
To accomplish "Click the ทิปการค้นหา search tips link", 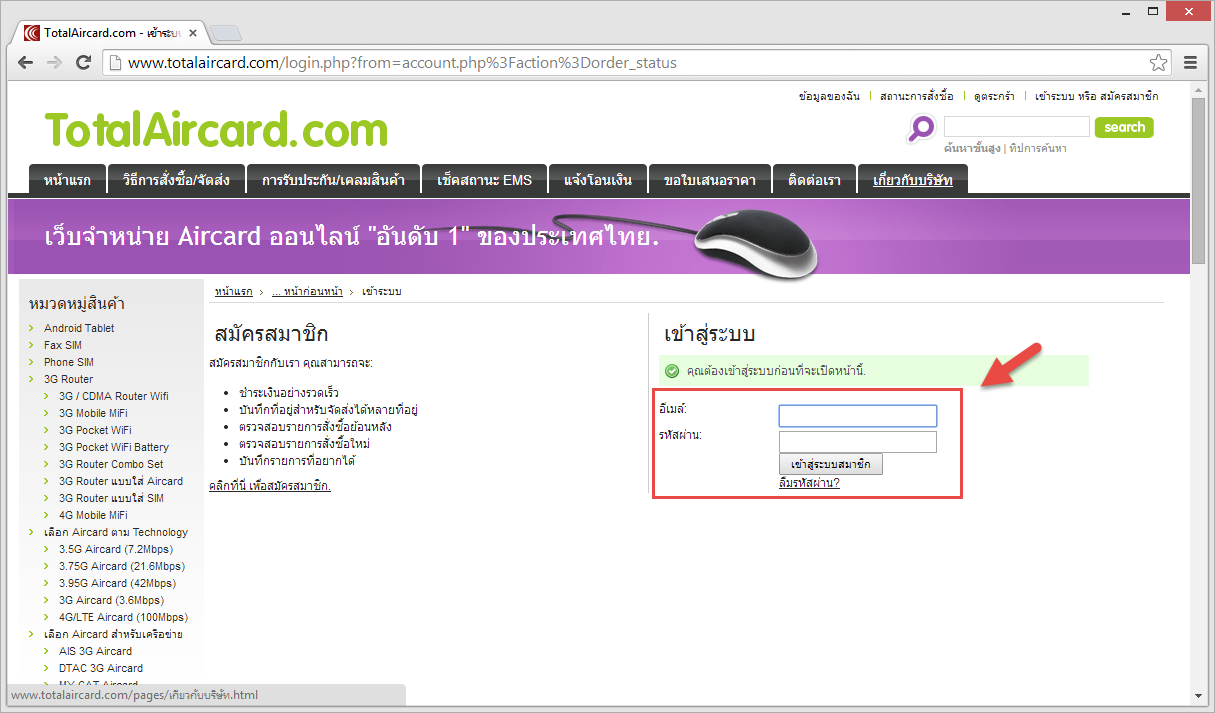I will [1038, 148].
